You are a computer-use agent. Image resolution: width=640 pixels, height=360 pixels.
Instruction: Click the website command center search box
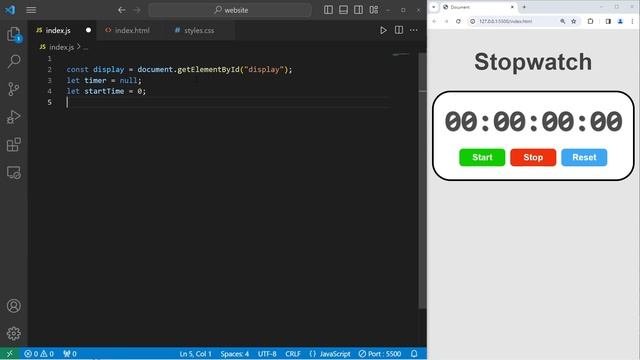(x=230, y=10)
